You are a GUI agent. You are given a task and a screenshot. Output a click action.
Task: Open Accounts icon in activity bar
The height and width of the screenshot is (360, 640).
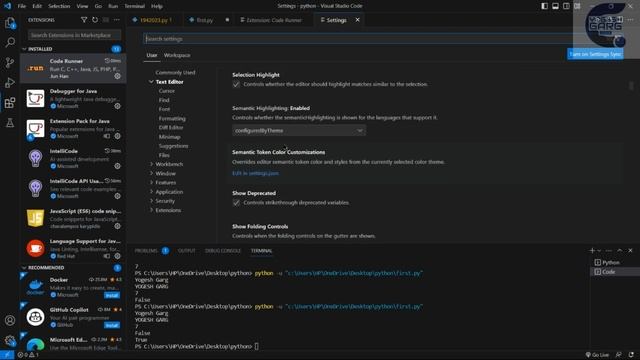[x=10, y=320]
